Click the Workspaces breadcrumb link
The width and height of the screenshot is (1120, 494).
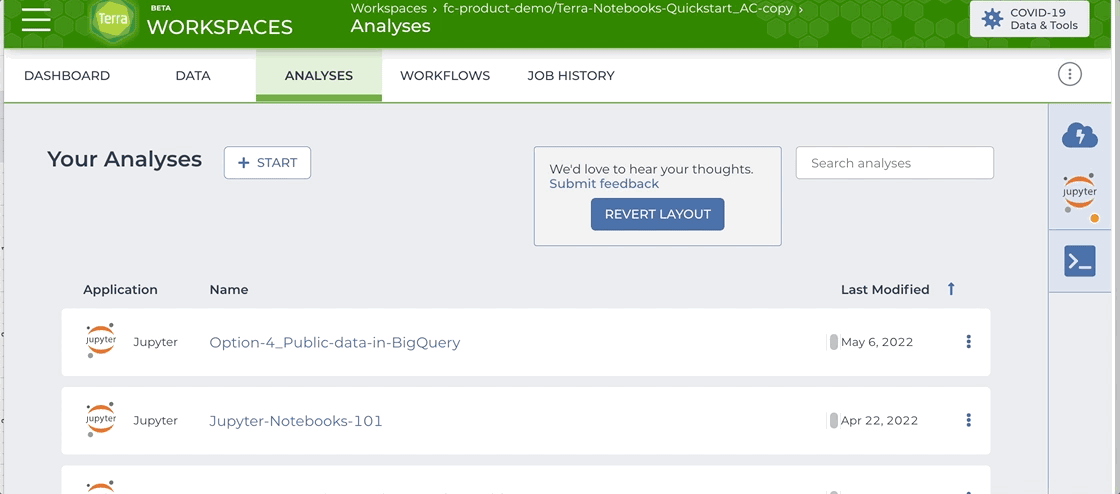(x=389, y=9)
